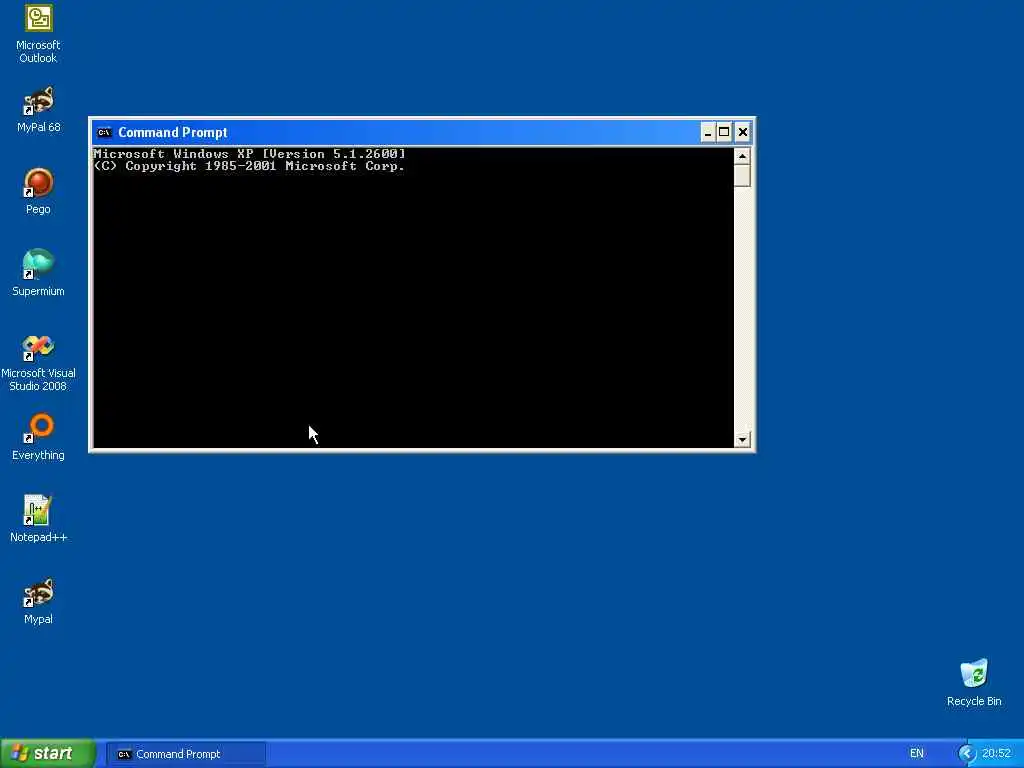
Task: Select the Mypal desktop shortcut above taskbar
Action: click(x=39, y=601)
